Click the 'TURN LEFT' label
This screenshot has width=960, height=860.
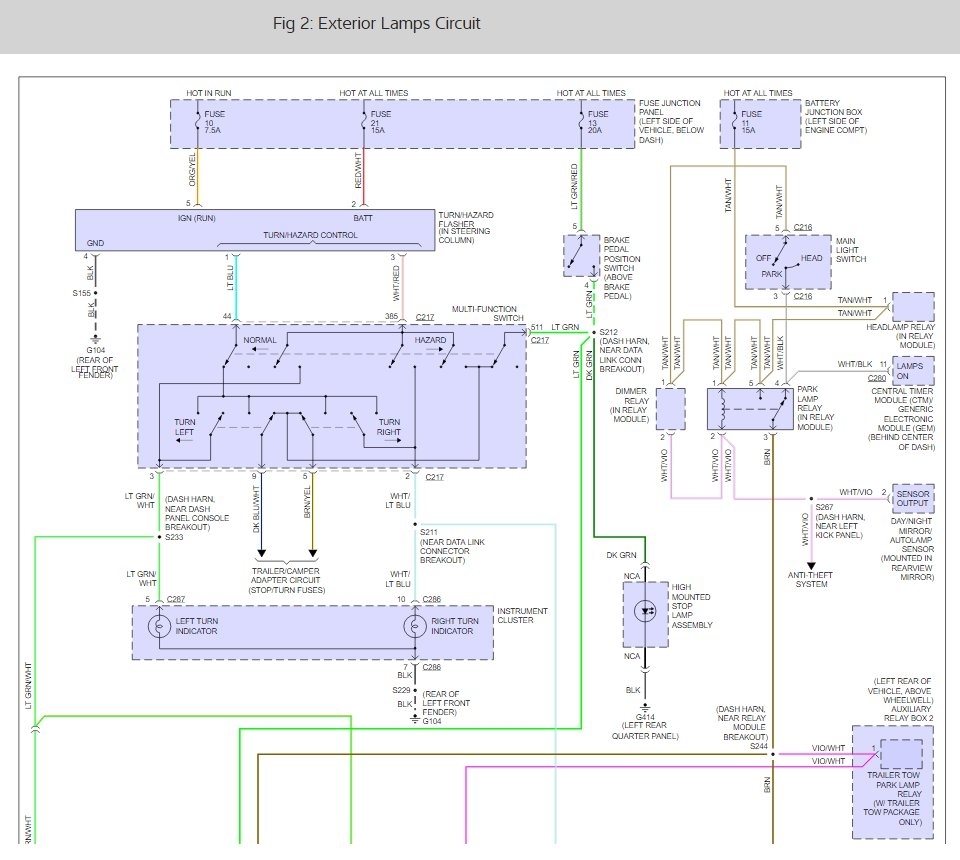coord(184,427)
